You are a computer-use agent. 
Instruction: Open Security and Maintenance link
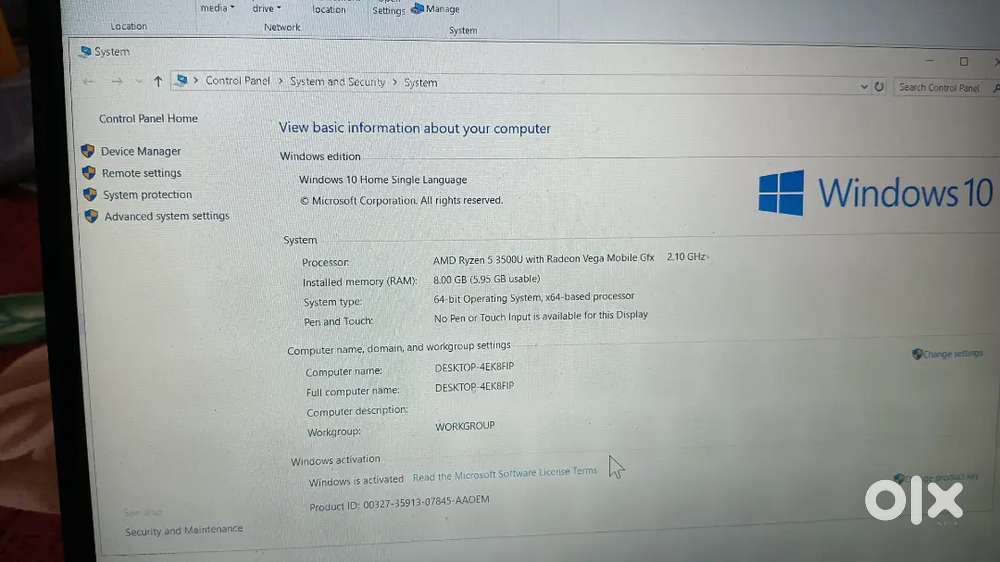(x=183, y=530)
